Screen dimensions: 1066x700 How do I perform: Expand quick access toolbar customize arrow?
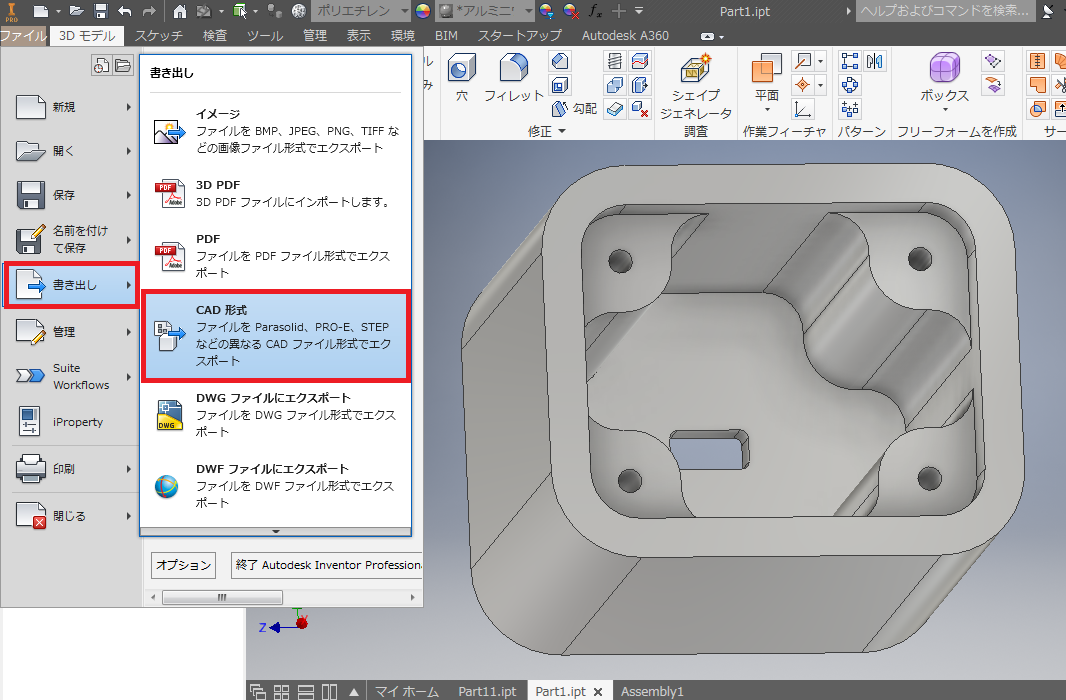point(639,11)
